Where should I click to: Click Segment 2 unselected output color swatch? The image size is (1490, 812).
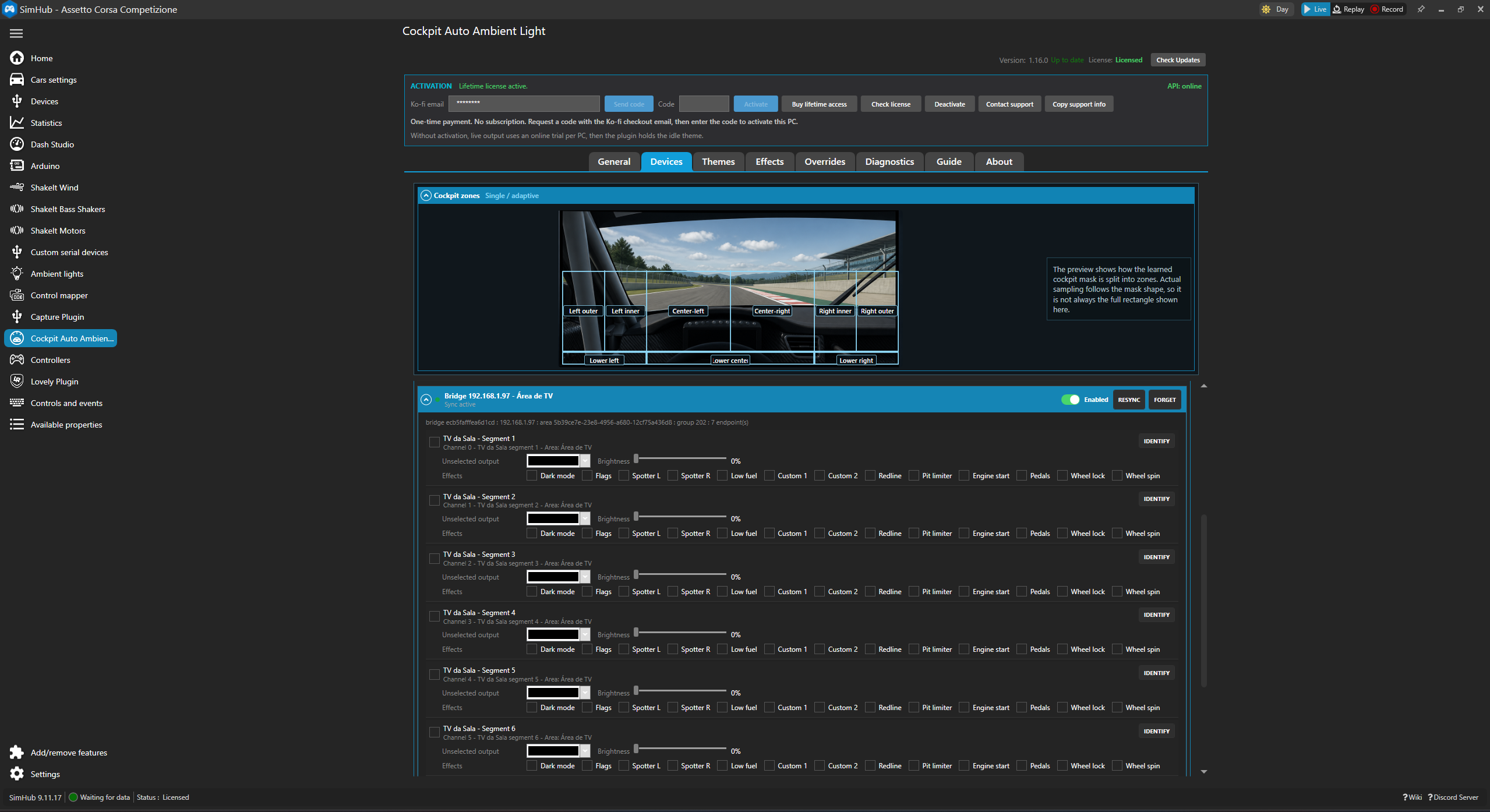pos(553,518)
